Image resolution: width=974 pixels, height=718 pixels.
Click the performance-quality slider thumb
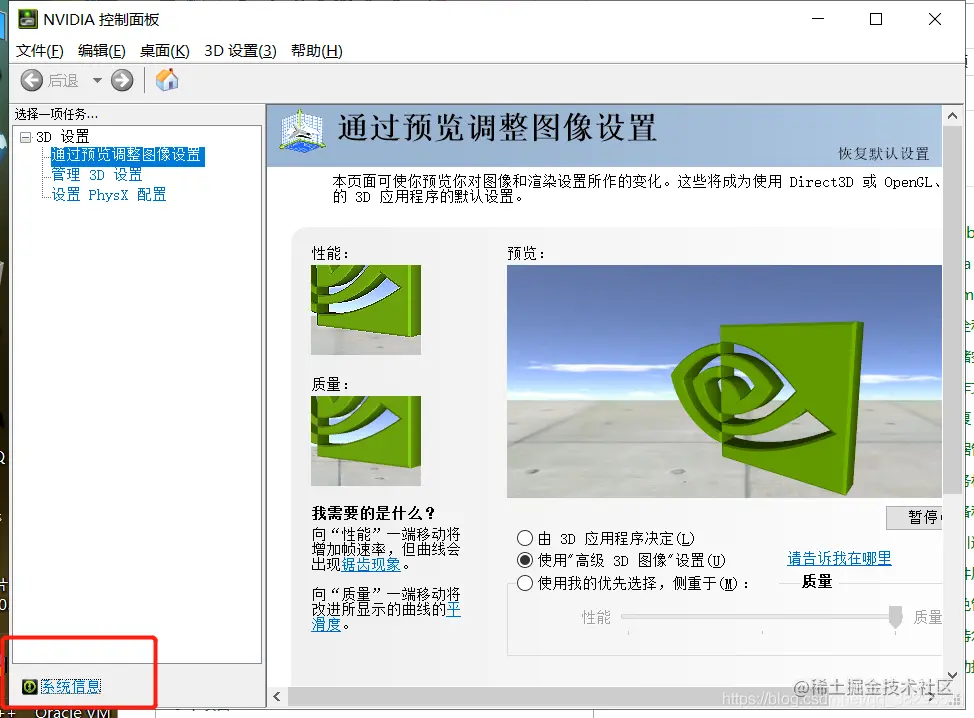895,617
